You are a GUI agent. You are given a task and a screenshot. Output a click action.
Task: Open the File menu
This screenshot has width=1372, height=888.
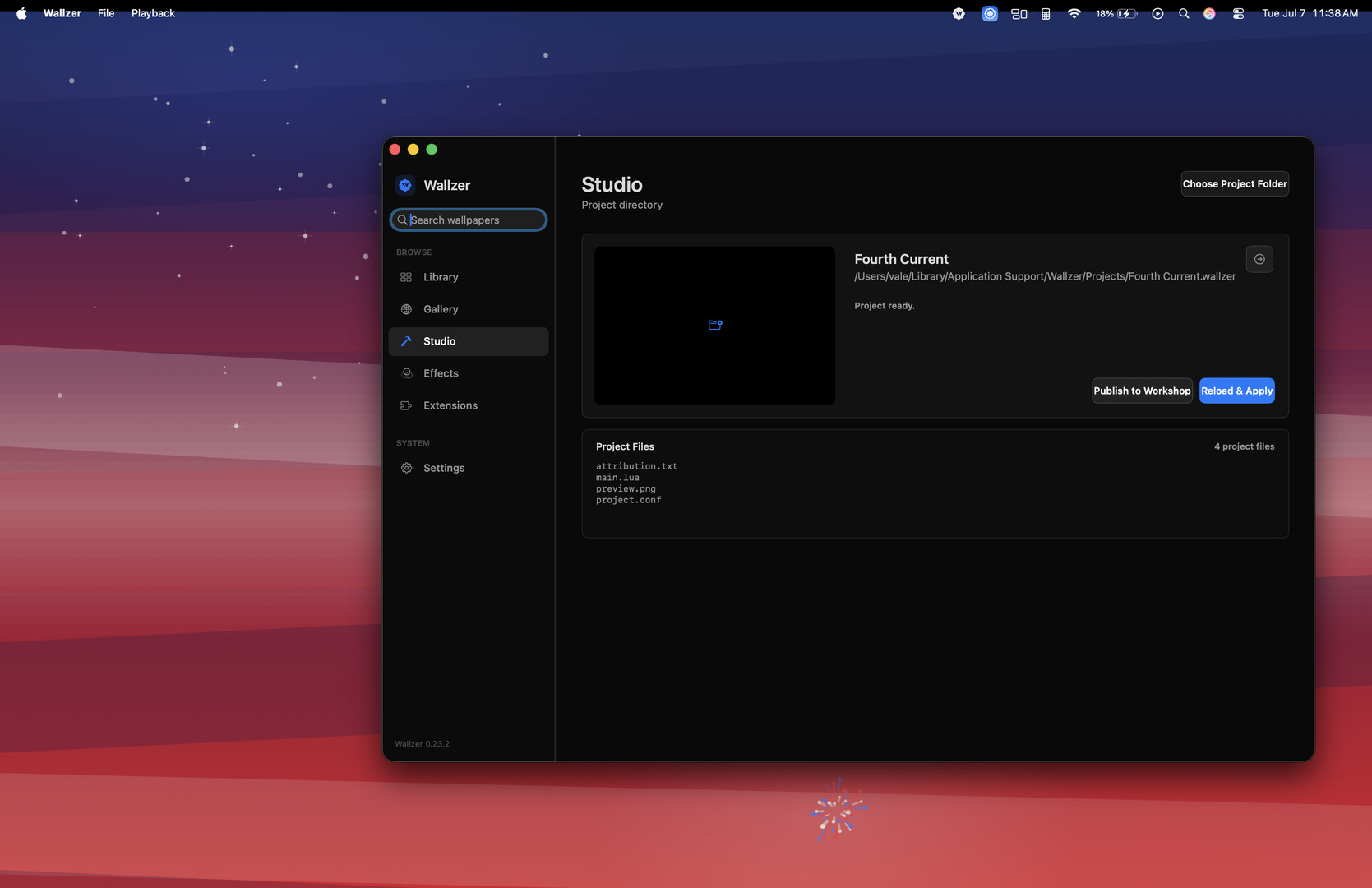click(106, 13)
